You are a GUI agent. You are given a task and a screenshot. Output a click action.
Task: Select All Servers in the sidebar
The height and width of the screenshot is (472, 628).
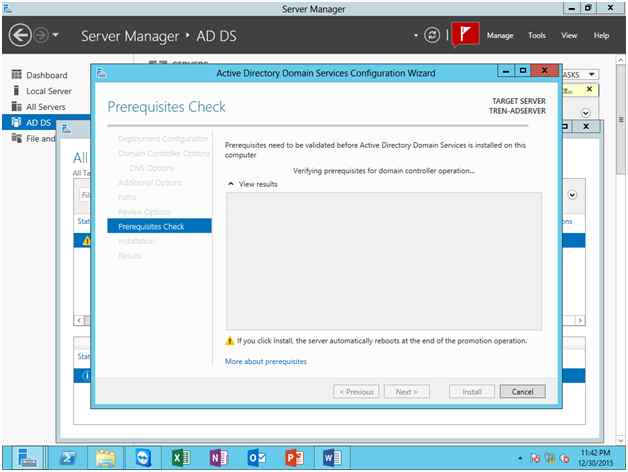[46, 107]
